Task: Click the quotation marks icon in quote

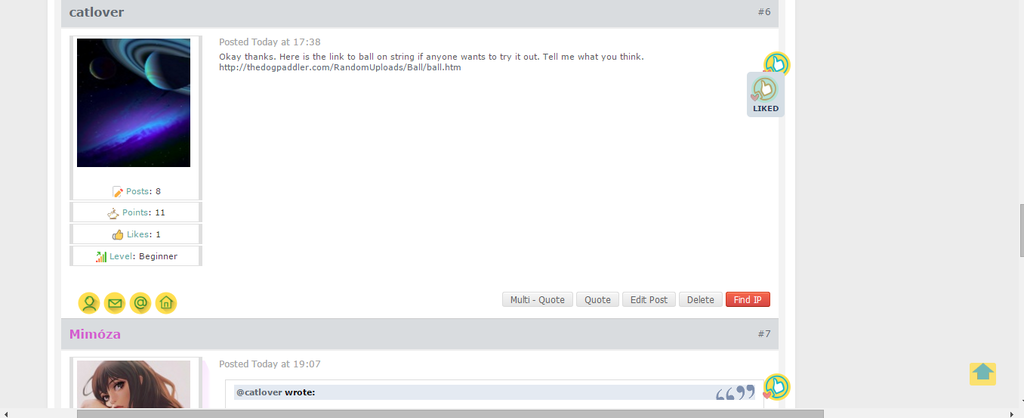Action: (x=735, y=393)
